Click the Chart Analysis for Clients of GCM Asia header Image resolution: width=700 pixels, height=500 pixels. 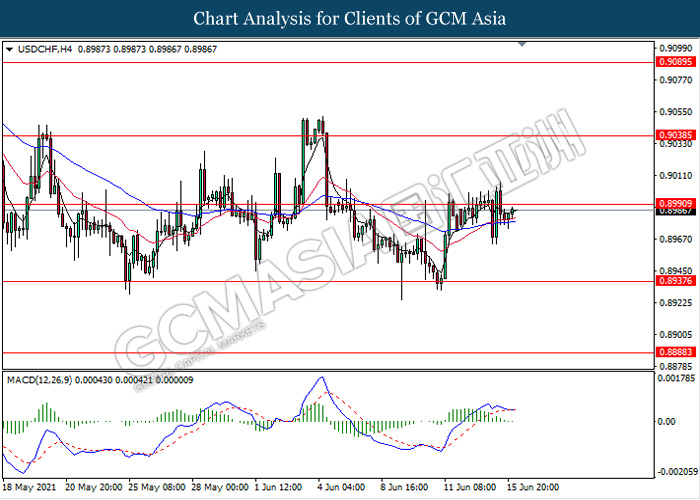(350, 18)
